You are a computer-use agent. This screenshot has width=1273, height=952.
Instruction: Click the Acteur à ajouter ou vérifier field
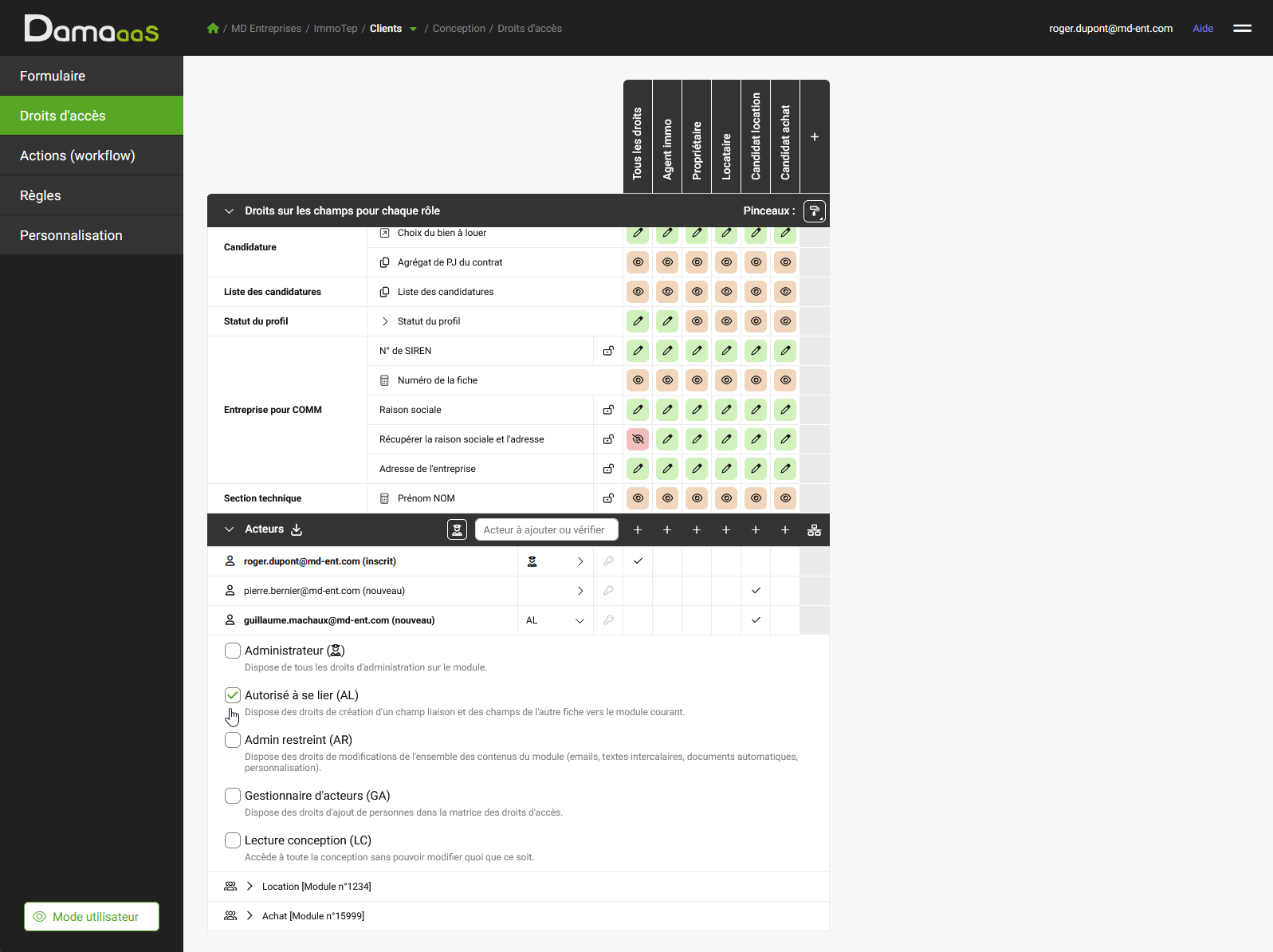coord(547,529)
